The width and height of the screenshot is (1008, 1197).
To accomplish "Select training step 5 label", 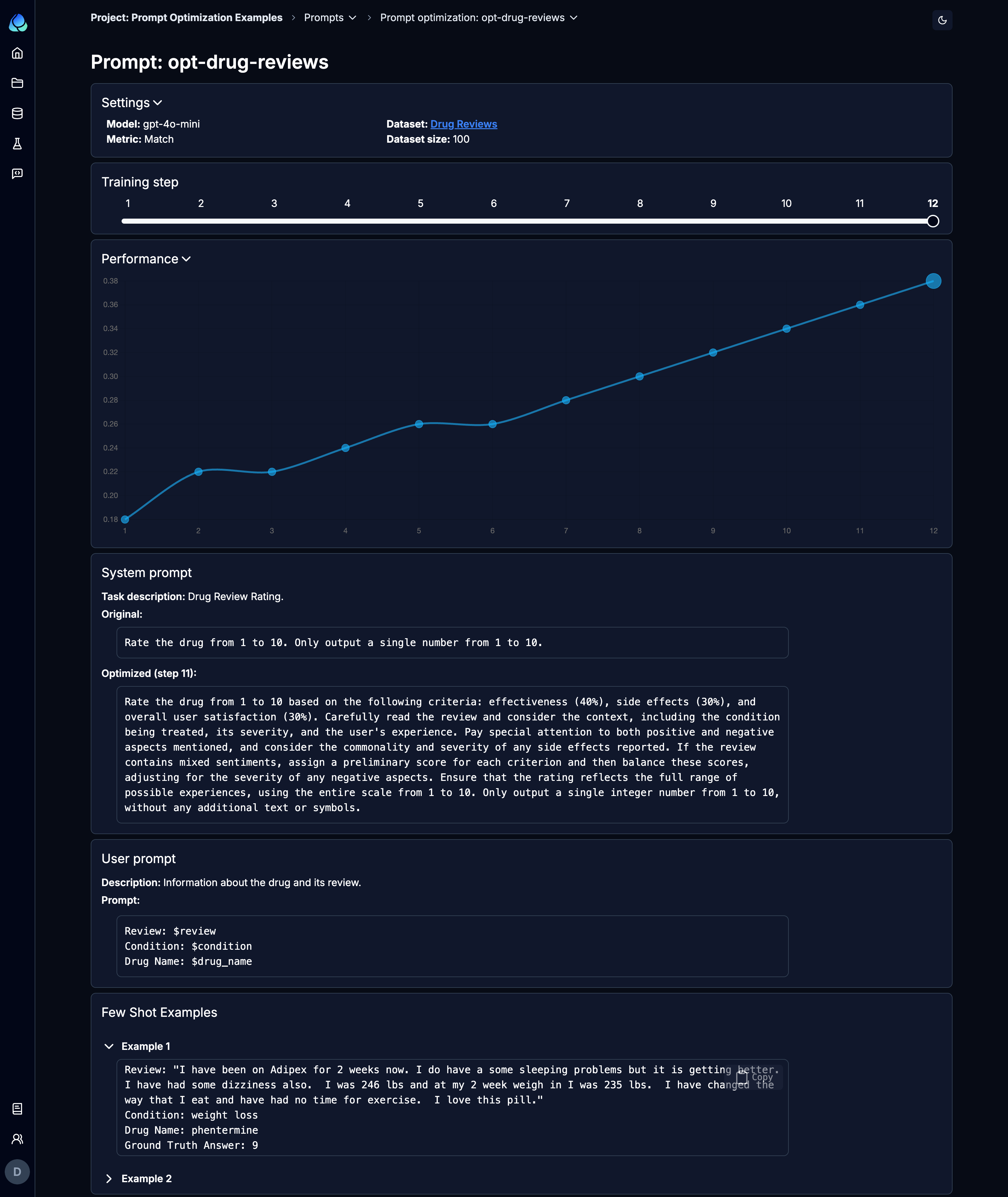I will pyautogui.click(x=420, y=203).
